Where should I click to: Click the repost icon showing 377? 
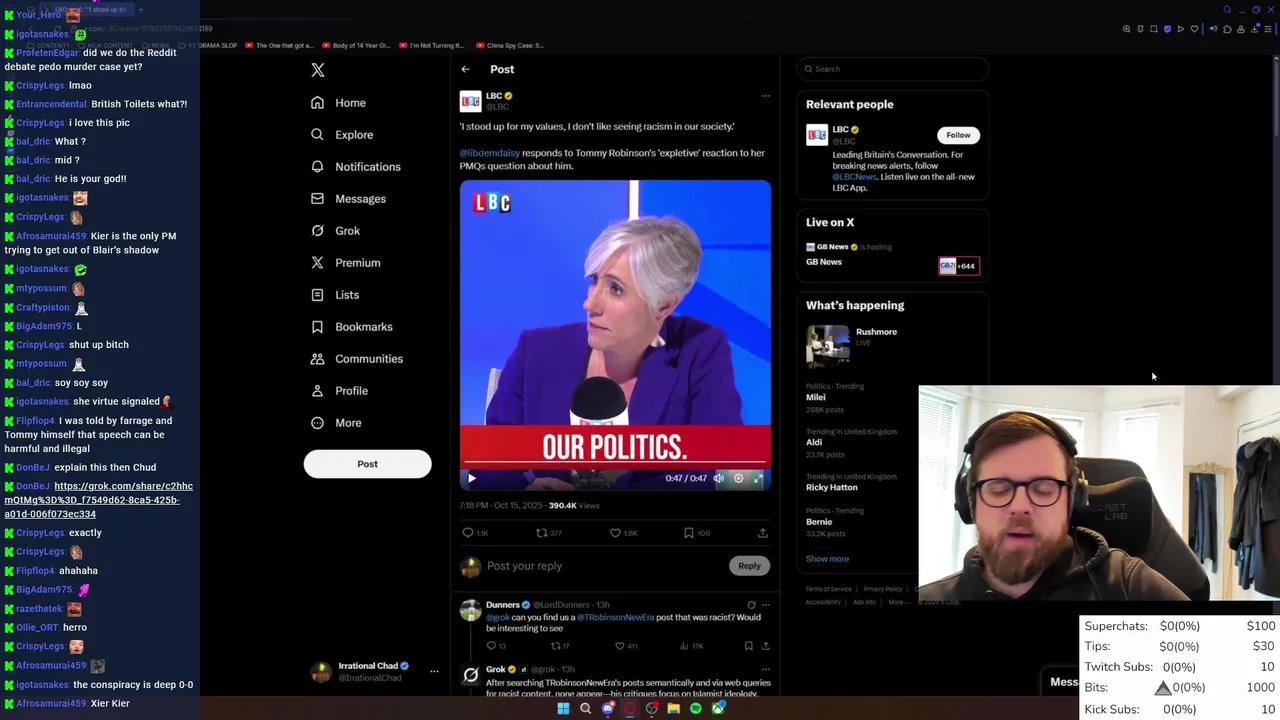[541, 533]
